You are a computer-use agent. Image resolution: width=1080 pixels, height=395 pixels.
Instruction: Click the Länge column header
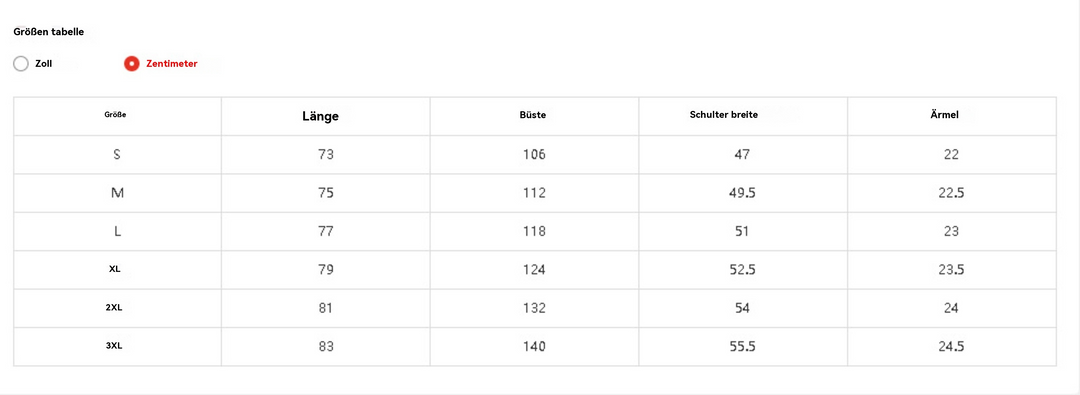tap(320, 117)
